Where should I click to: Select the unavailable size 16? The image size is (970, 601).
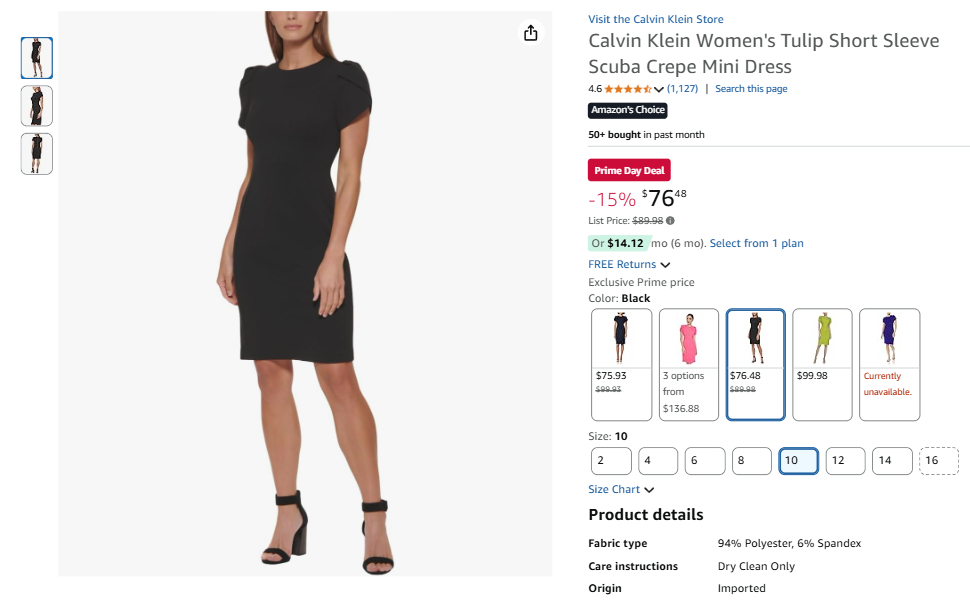(x=939, y=461)
